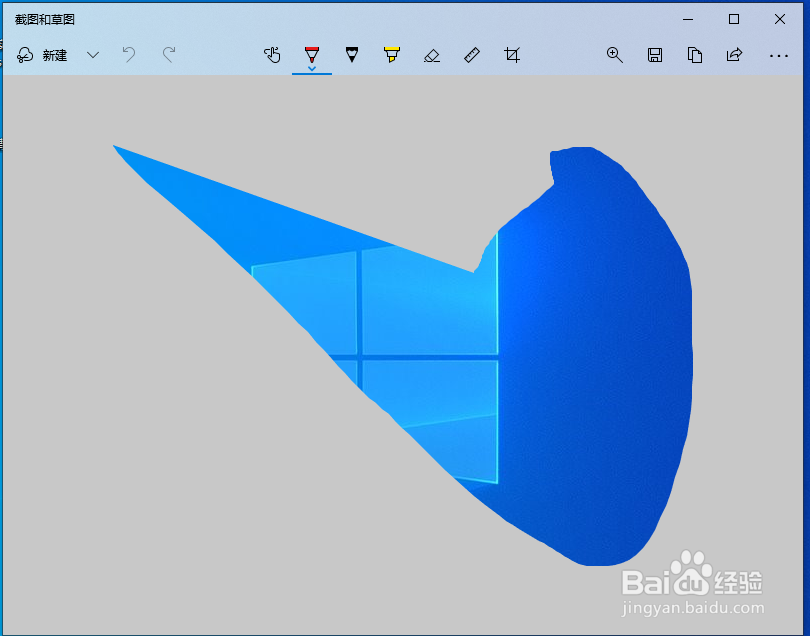Undo the last action
The height and width of the screenshot is (636, 810).
click(x=129, y=55)
